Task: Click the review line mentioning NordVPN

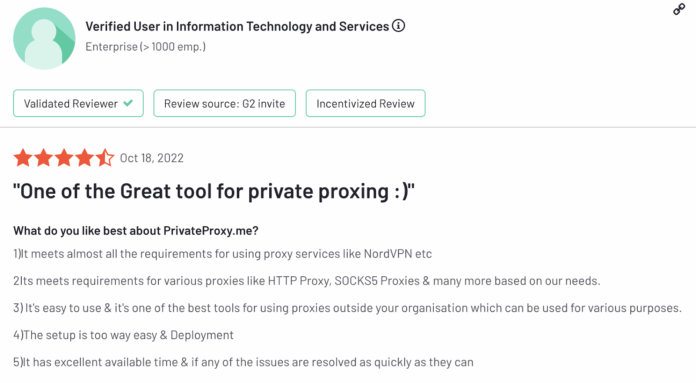Action: click(222, 254)
